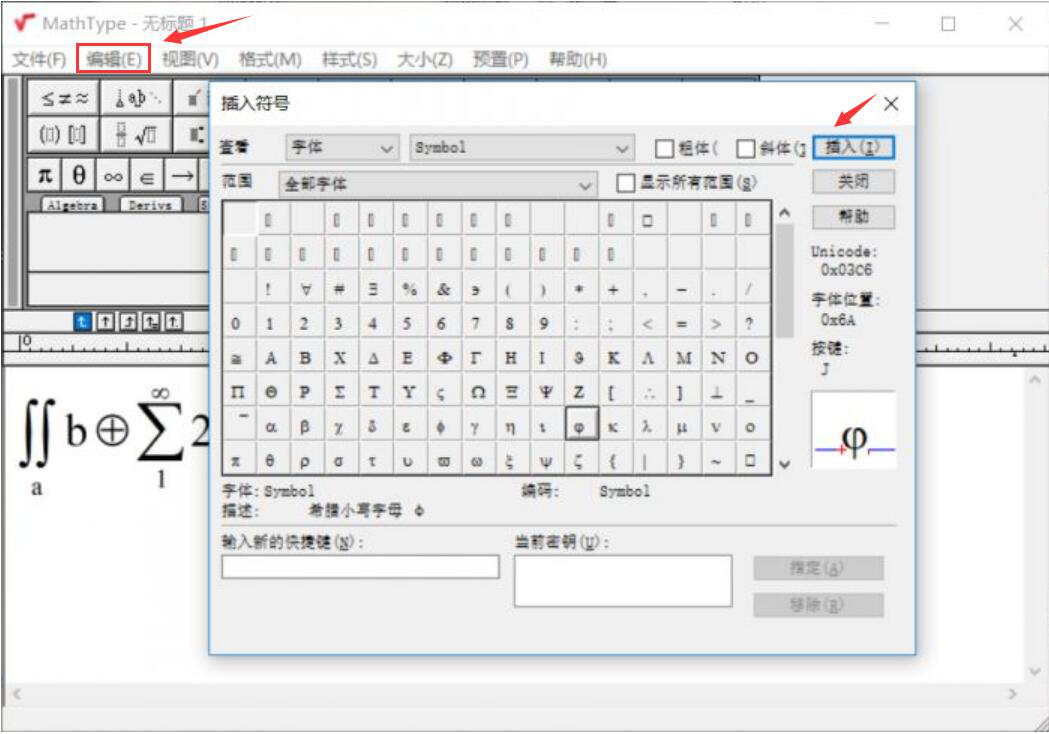Pick the lowercase μ in the symbol grid
The height and width of the screenshot is (734, 1049).
(x=682, y=427)
